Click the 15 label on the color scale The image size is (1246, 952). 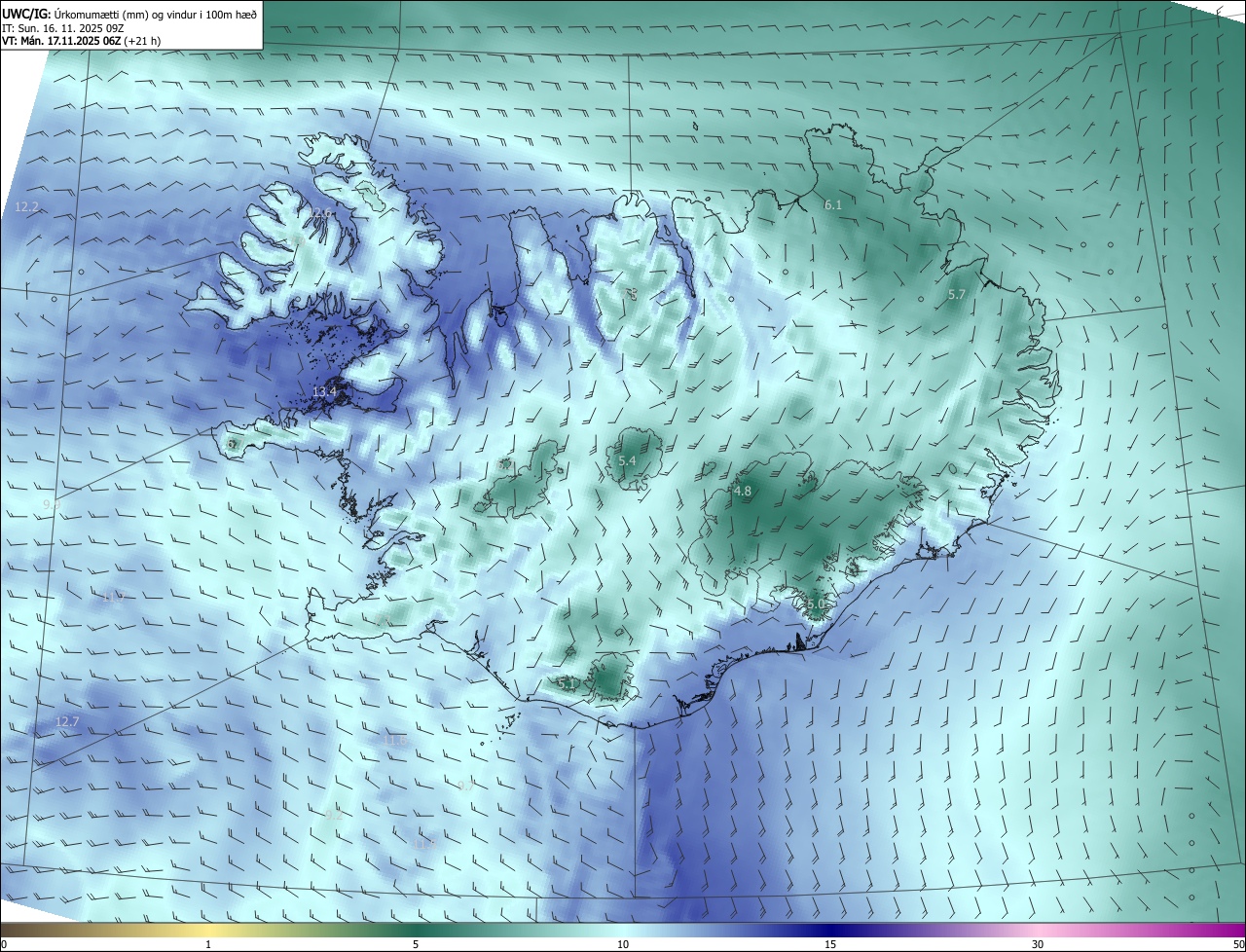point(830,944)
